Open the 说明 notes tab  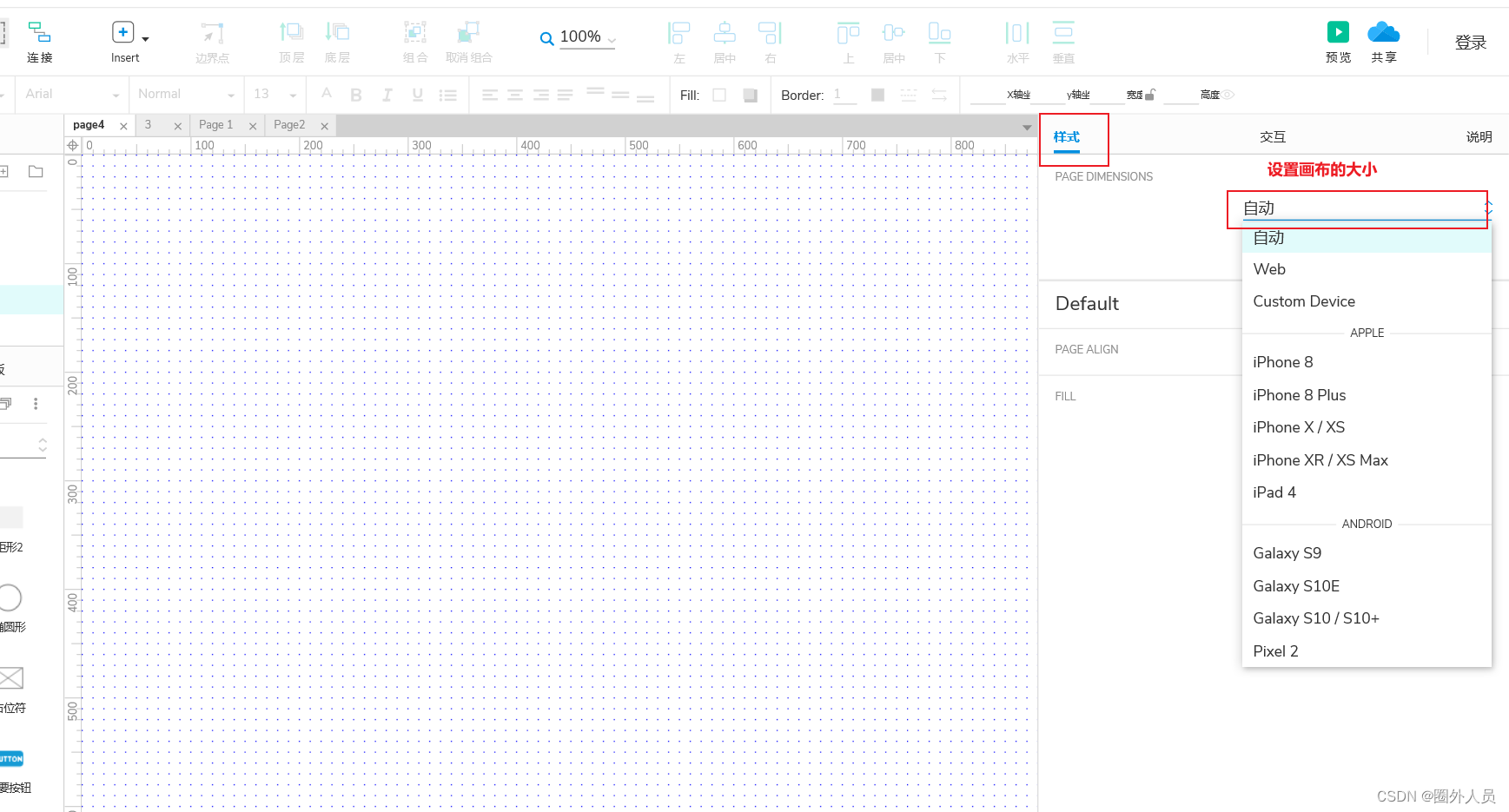pyautogui.click(x=1479, y=137)
